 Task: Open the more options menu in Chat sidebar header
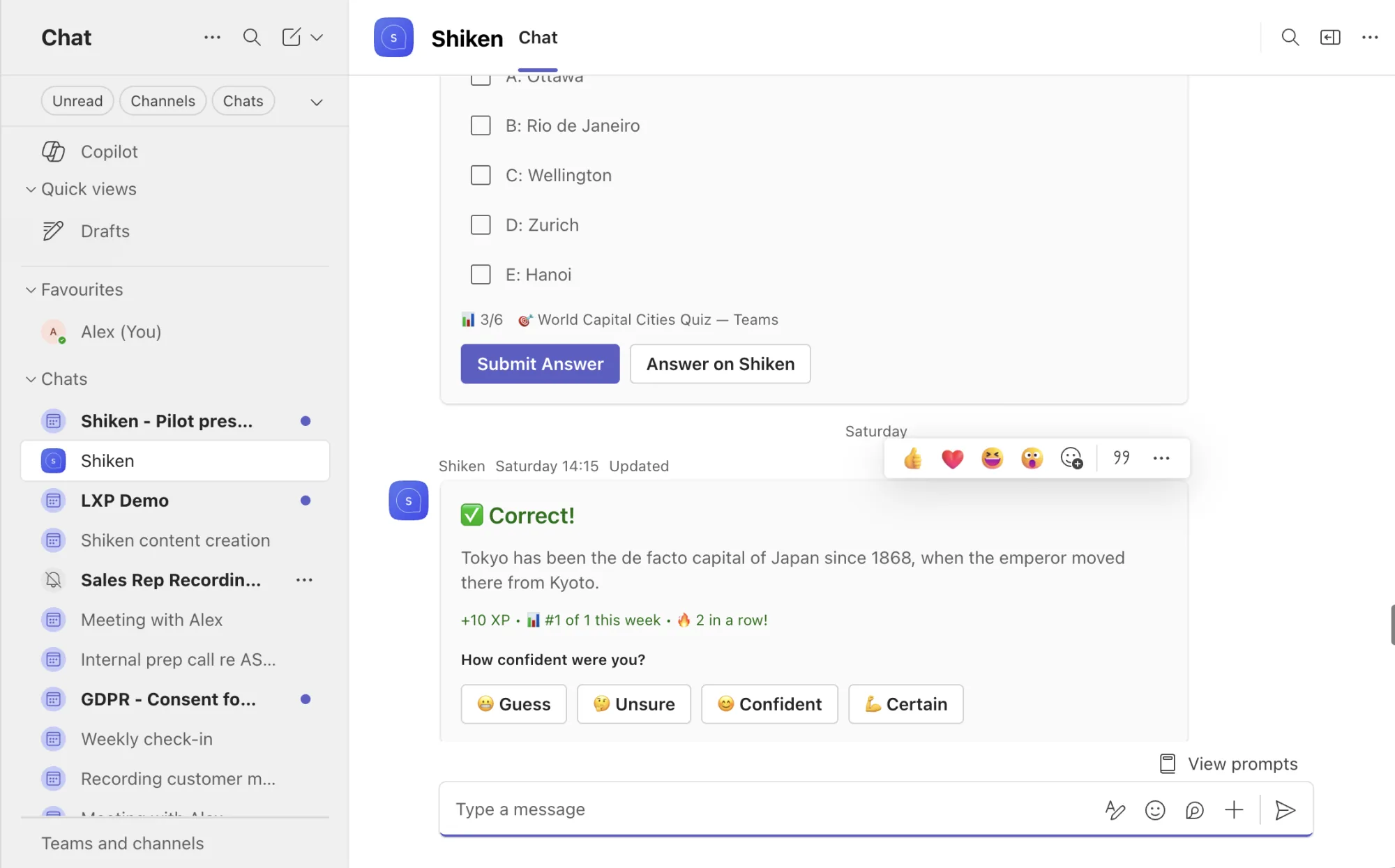pyautogui.click(x=212, y=37)
